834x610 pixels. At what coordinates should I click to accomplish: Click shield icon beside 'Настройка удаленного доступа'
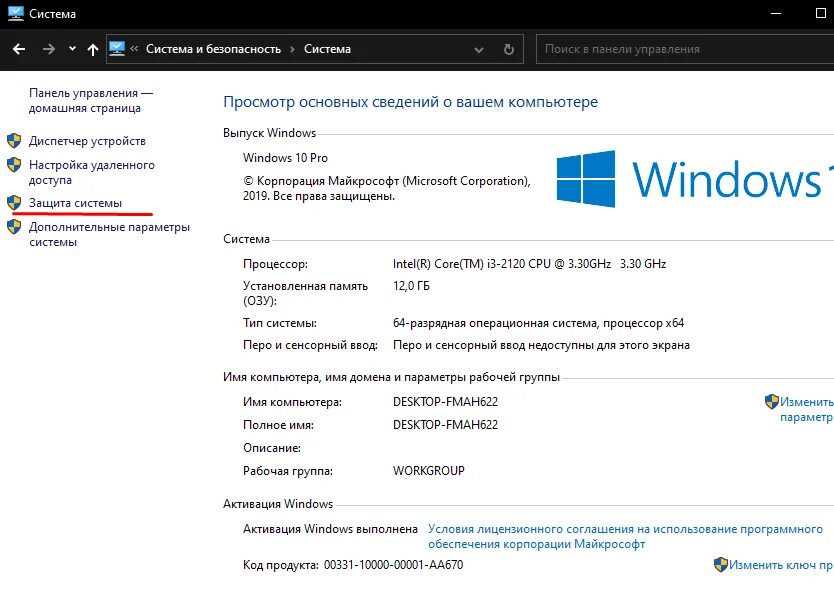pyautogui.click(x=14, y=165)
